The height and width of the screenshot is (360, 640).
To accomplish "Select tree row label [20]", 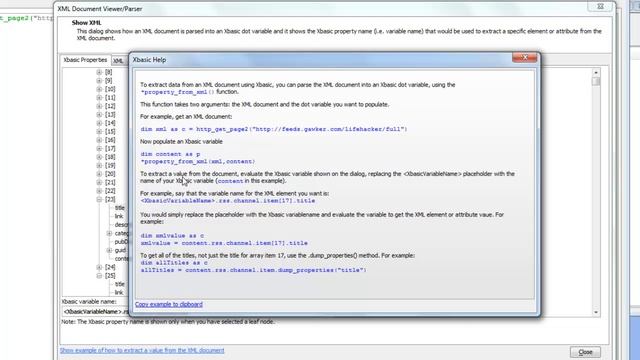I will 110,174.
